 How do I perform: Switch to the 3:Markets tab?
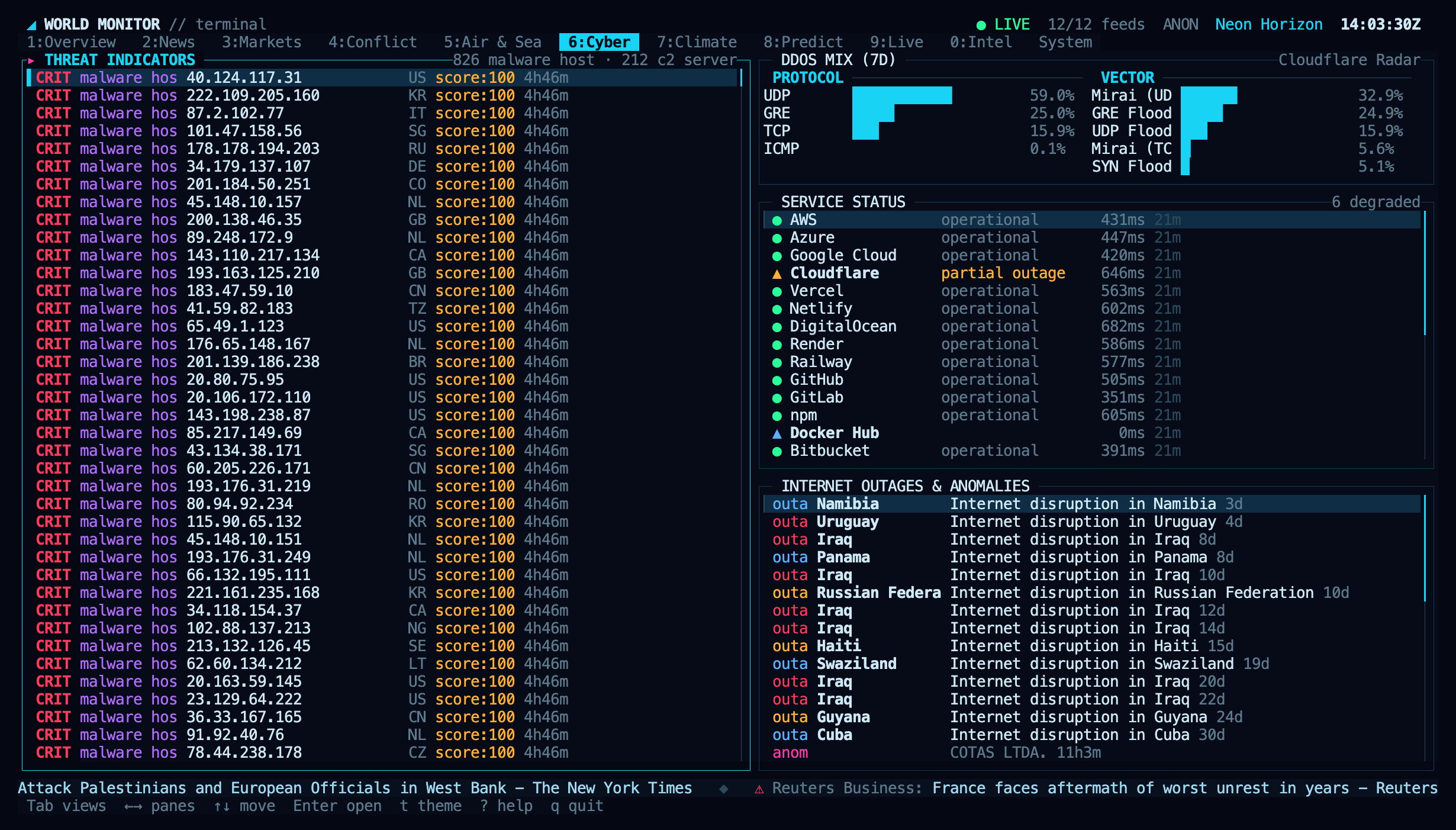point(262,42)
